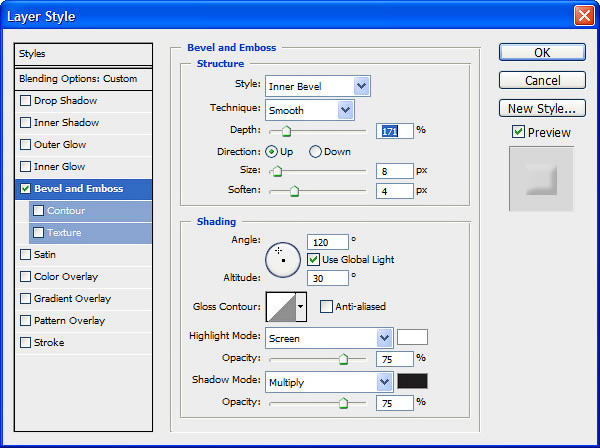Enable the Anti-aliased checkbox

coord(326,306)
